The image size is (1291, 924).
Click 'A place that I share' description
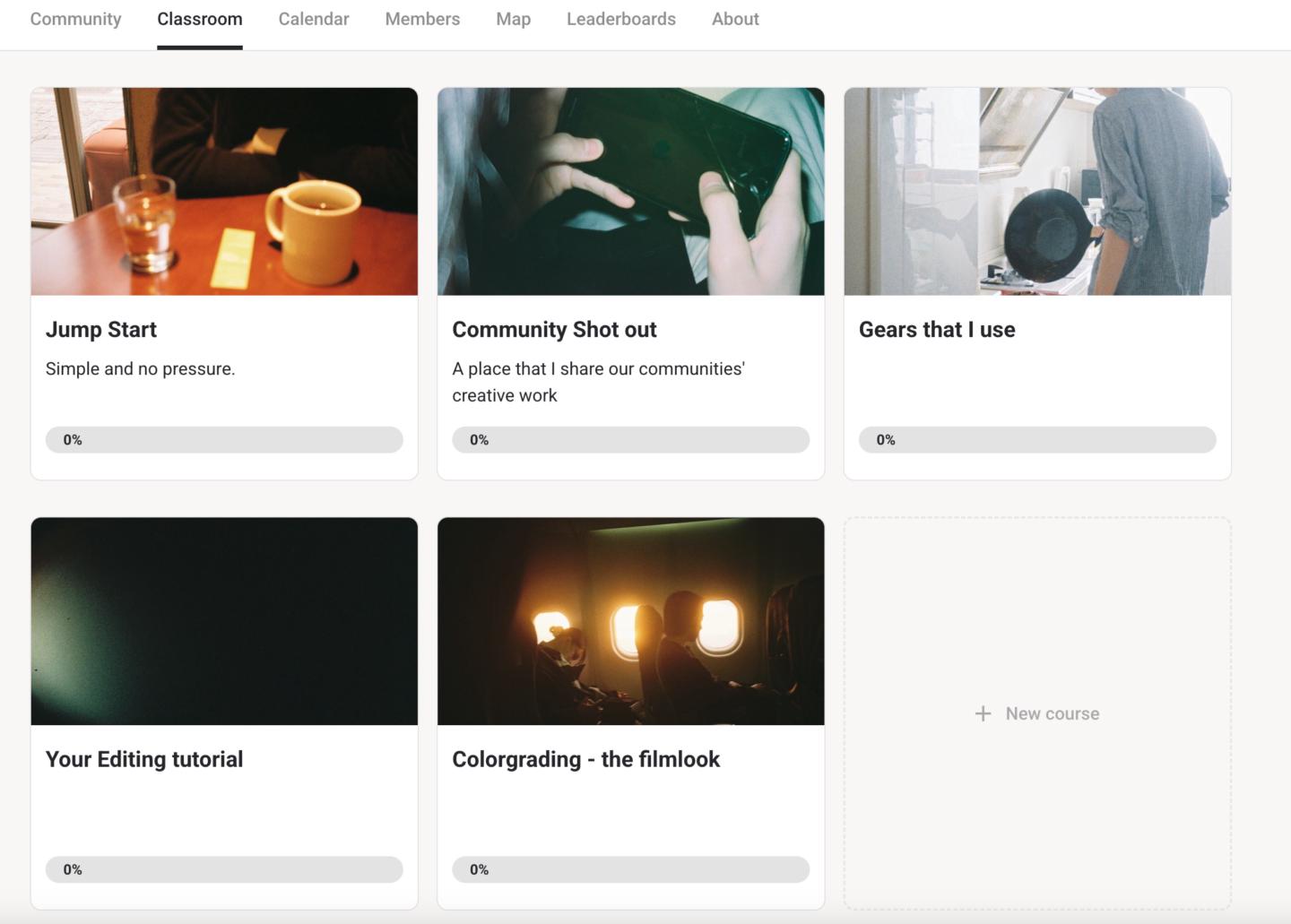(x=599, y=382)
